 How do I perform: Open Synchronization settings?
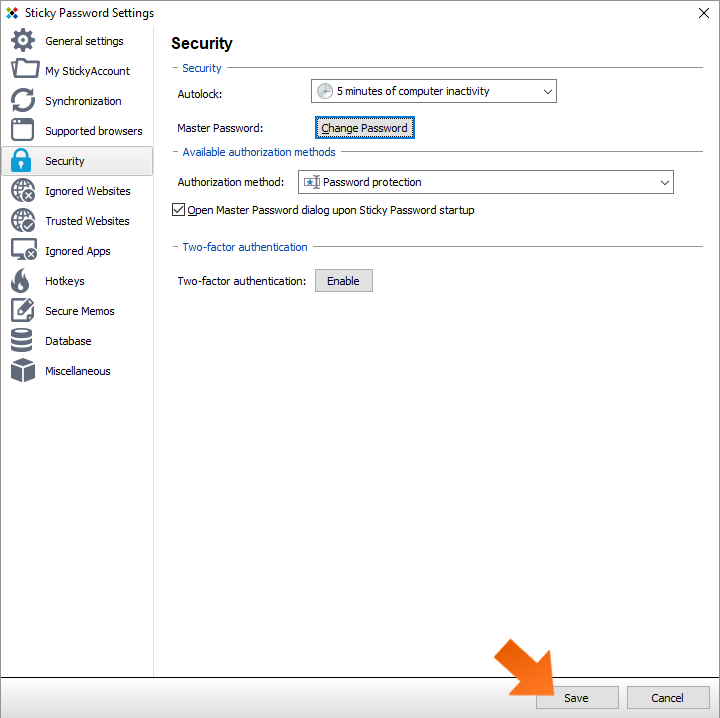click(x=83, y=101)
